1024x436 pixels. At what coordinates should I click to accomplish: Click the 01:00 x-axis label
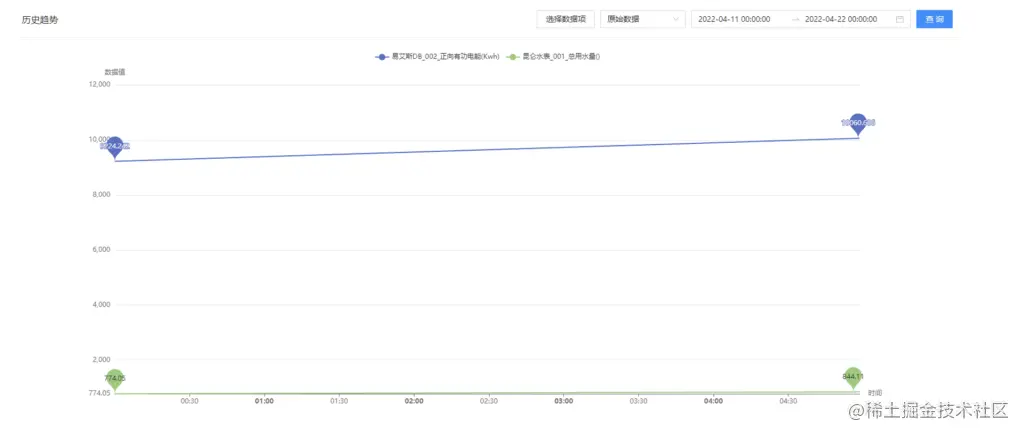point(264,401)
